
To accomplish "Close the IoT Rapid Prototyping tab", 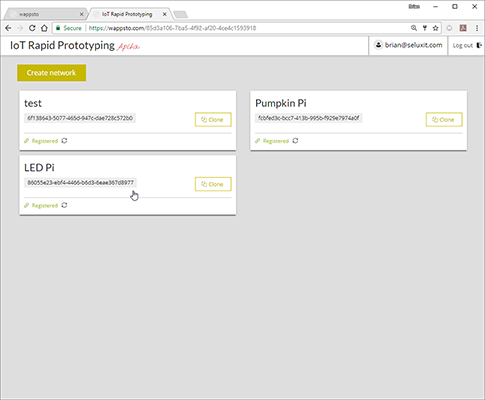I will pos(165,14).
